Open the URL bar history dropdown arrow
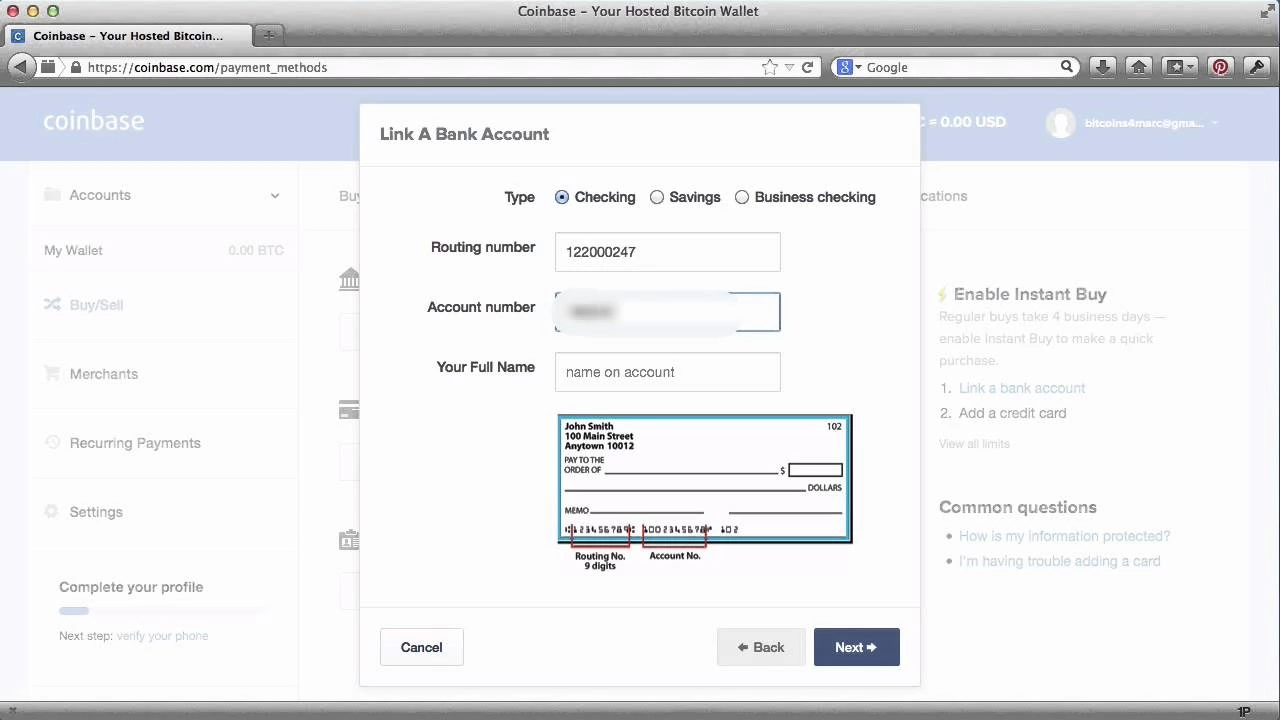The width and height of the screenshot is (1280, 720). (789, 67)
